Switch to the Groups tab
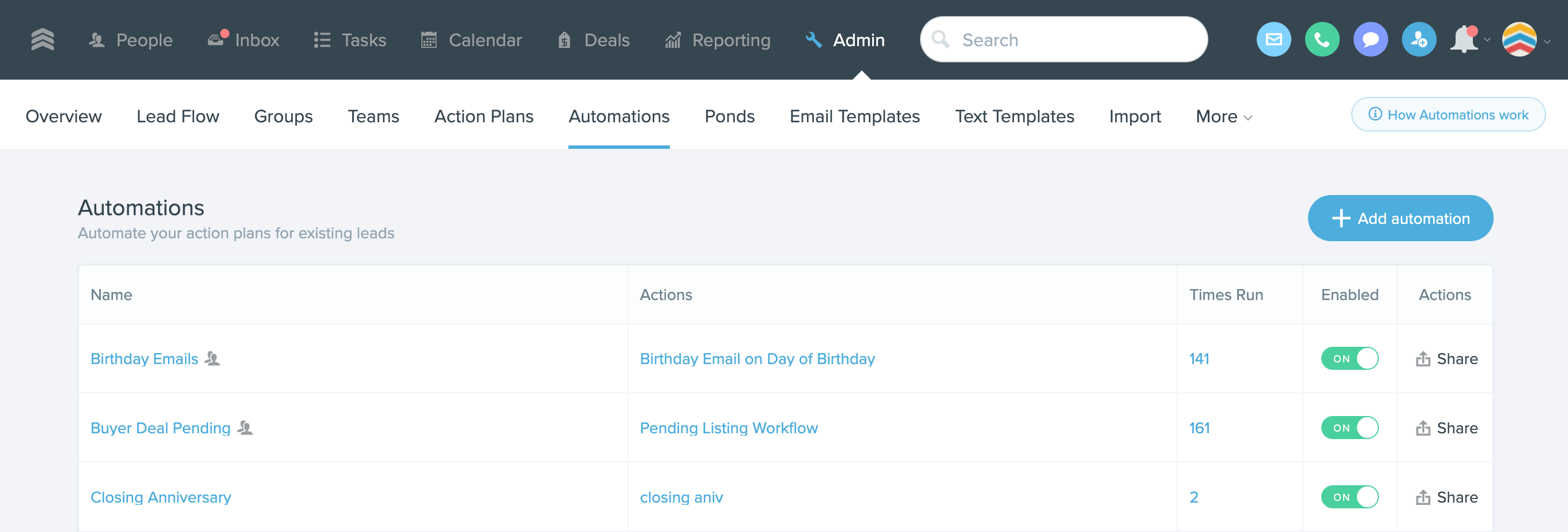This screenshot has height=532, width=1568. [284, 117]
